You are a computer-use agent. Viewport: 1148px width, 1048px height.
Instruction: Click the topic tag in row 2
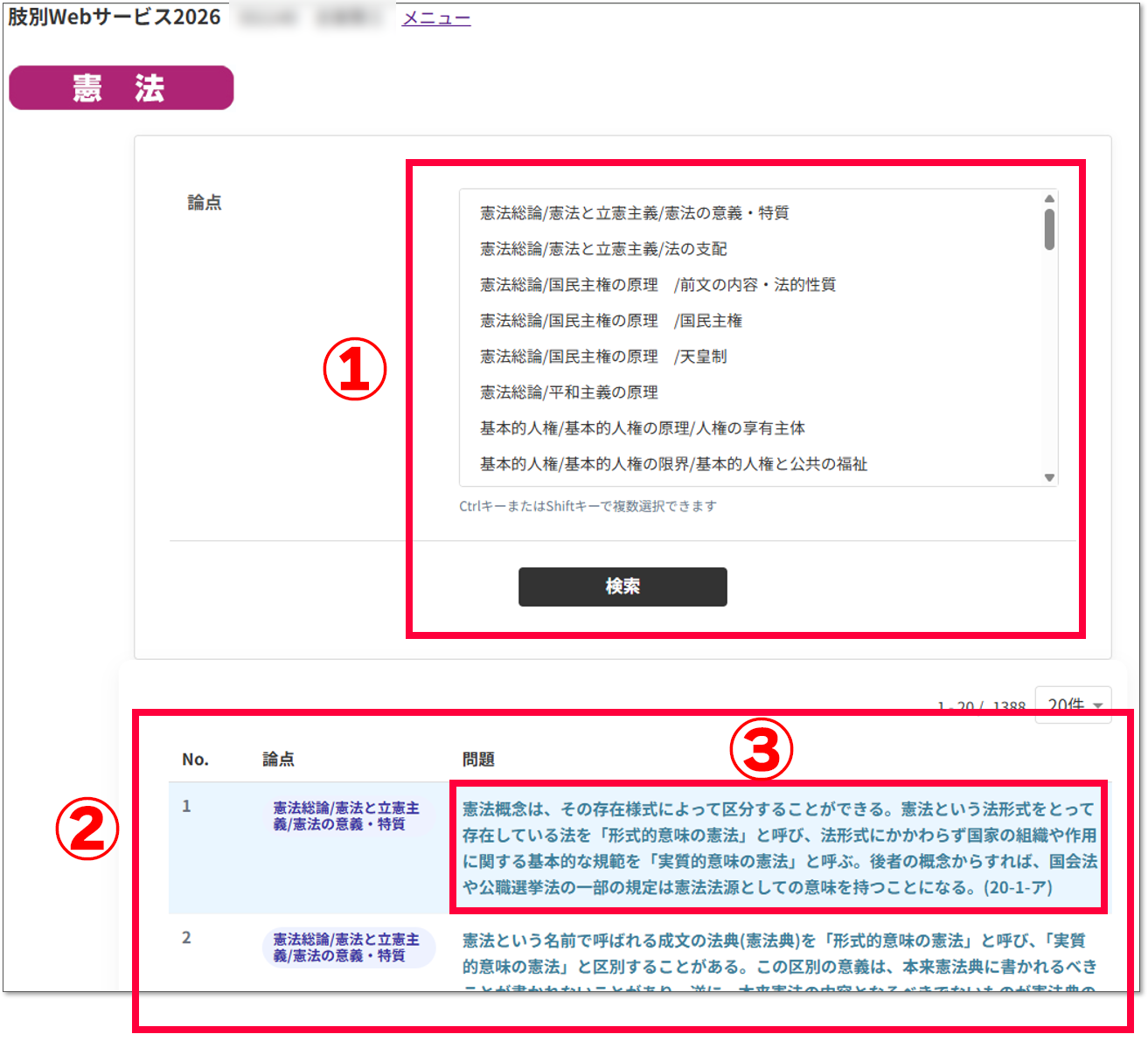tap(346, 947)
